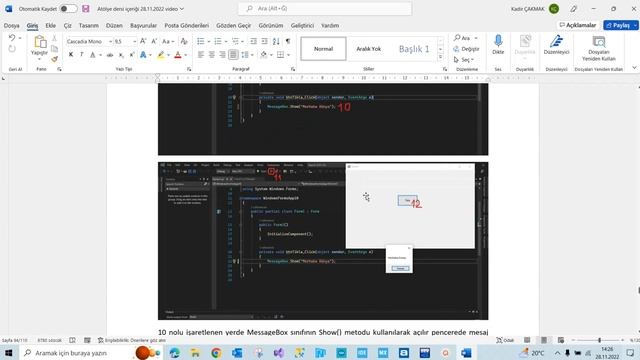Open the borders dropdown arrow

(x=288, y=55)
